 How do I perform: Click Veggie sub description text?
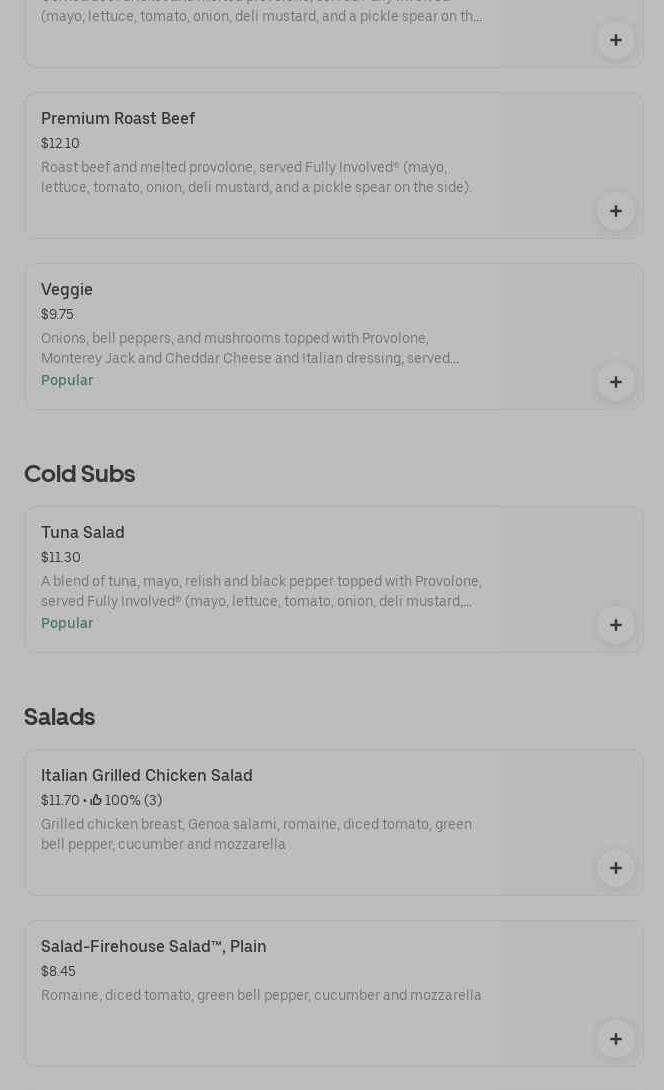[250, 349]
